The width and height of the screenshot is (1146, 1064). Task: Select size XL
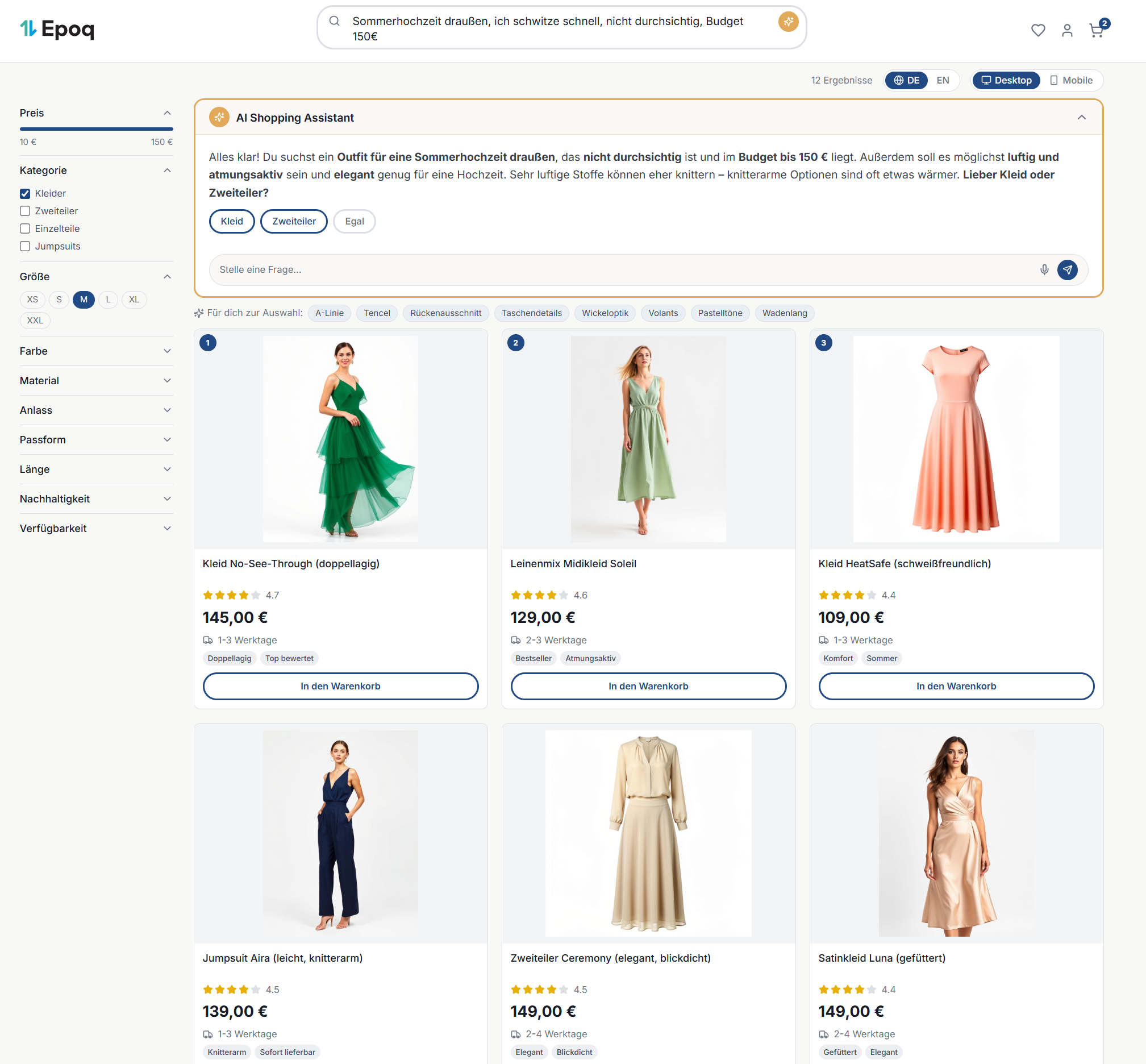pyautogui.click(x=134, y=300)
